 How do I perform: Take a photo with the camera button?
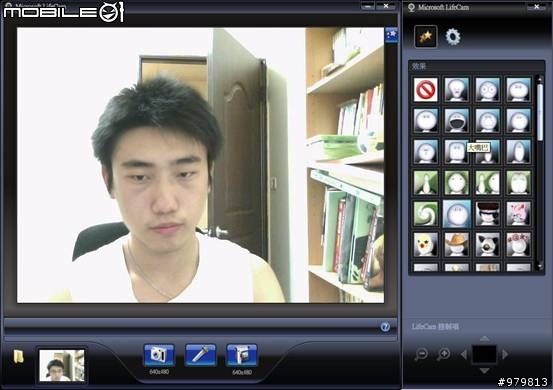(x=159, y=355)
